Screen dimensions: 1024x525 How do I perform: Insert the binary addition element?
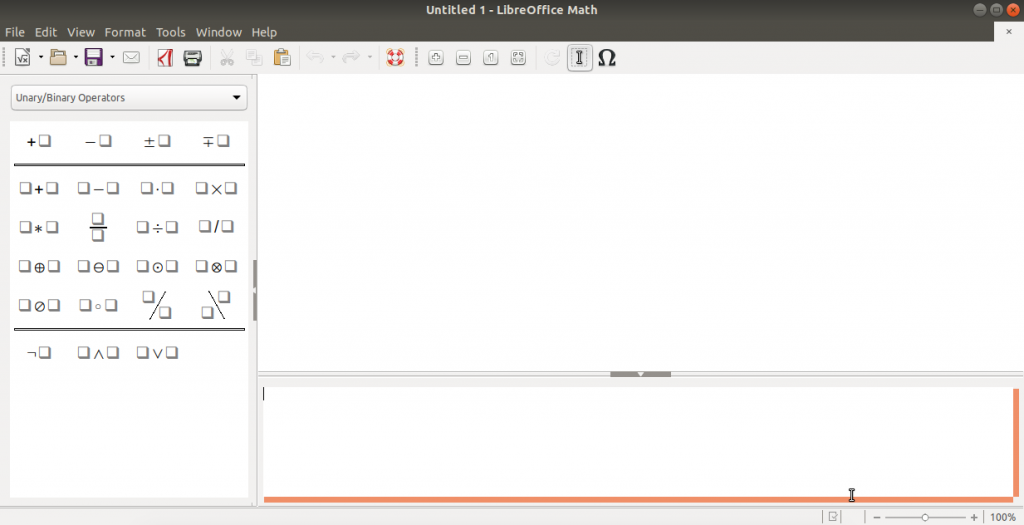tap(39, 189)
